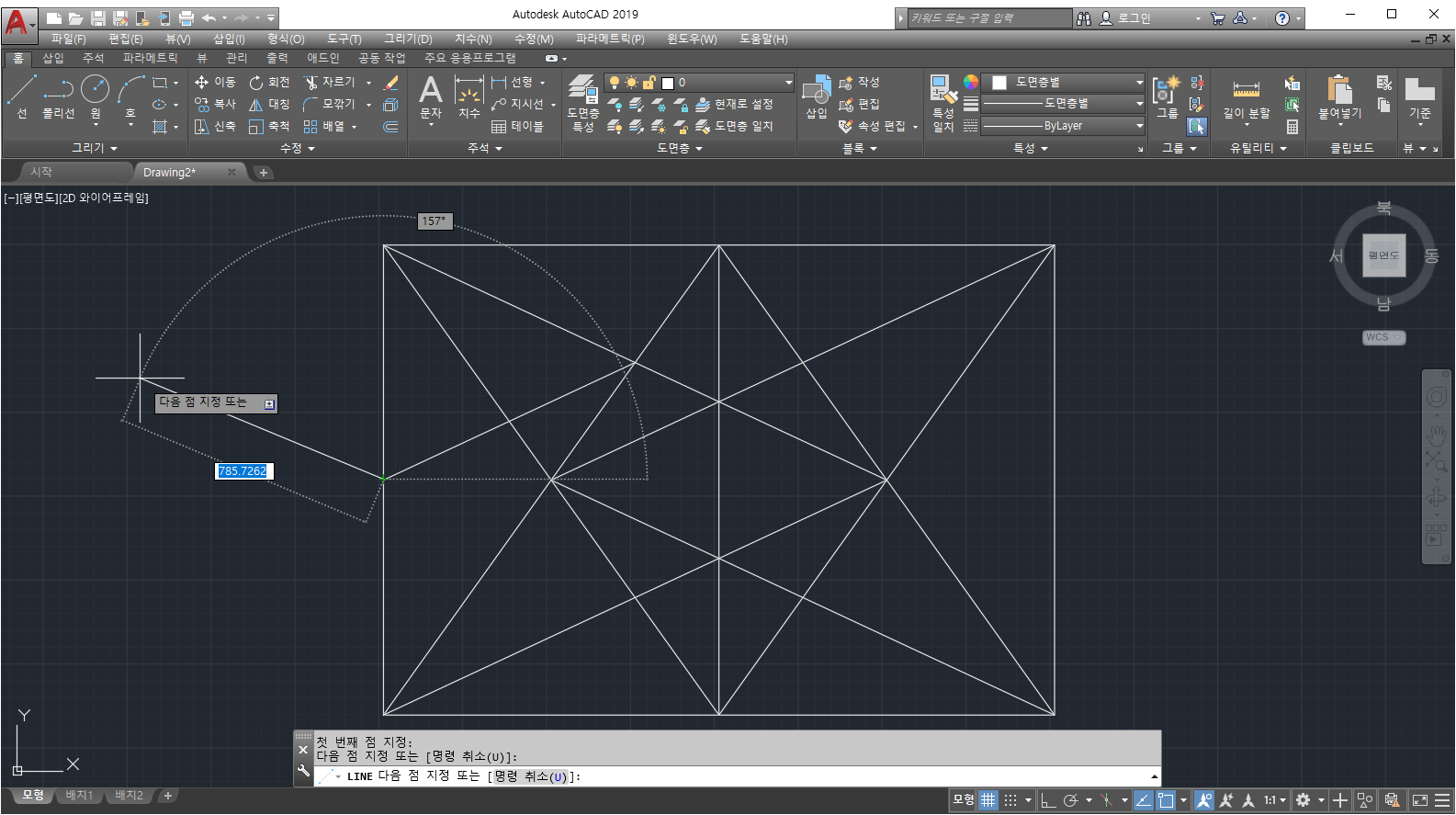Click the Insert block (삽입) tool
Image resolution: width=1456 pixels, height=815 pixels.
coord(817,96)
